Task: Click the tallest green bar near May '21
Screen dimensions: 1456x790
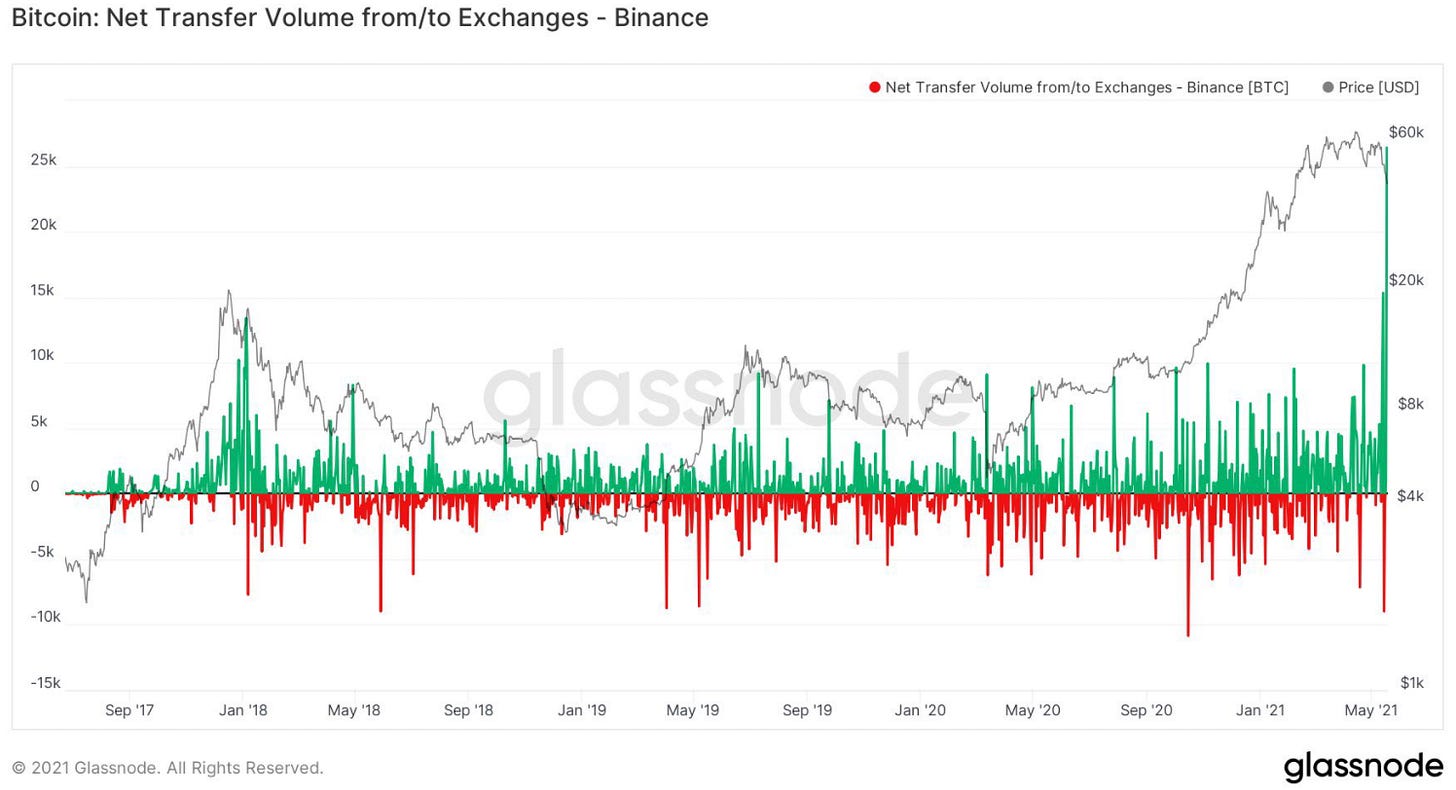Action: coord(1387,320)
